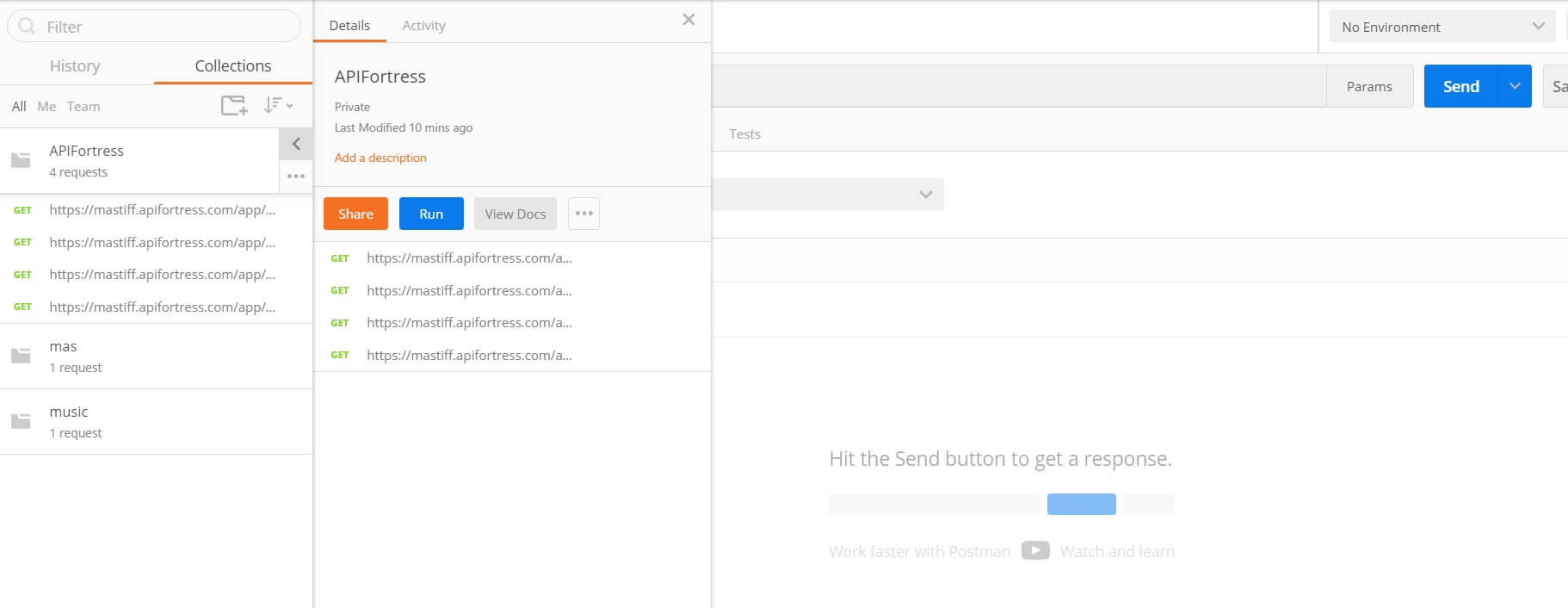Click the Params button
This screenshot has height=608, width=1568.
point(1368,86)
